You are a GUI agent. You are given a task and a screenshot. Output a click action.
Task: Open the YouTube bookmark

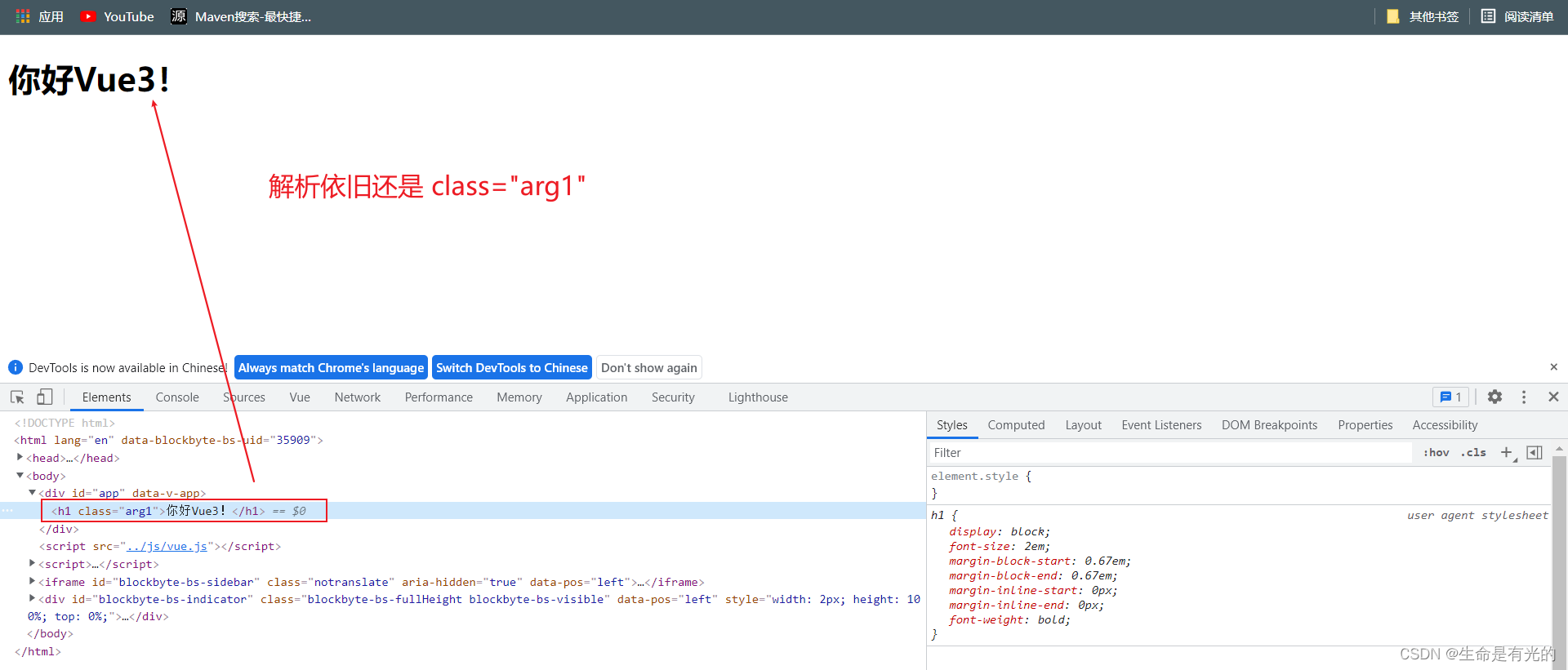[117, 16]
